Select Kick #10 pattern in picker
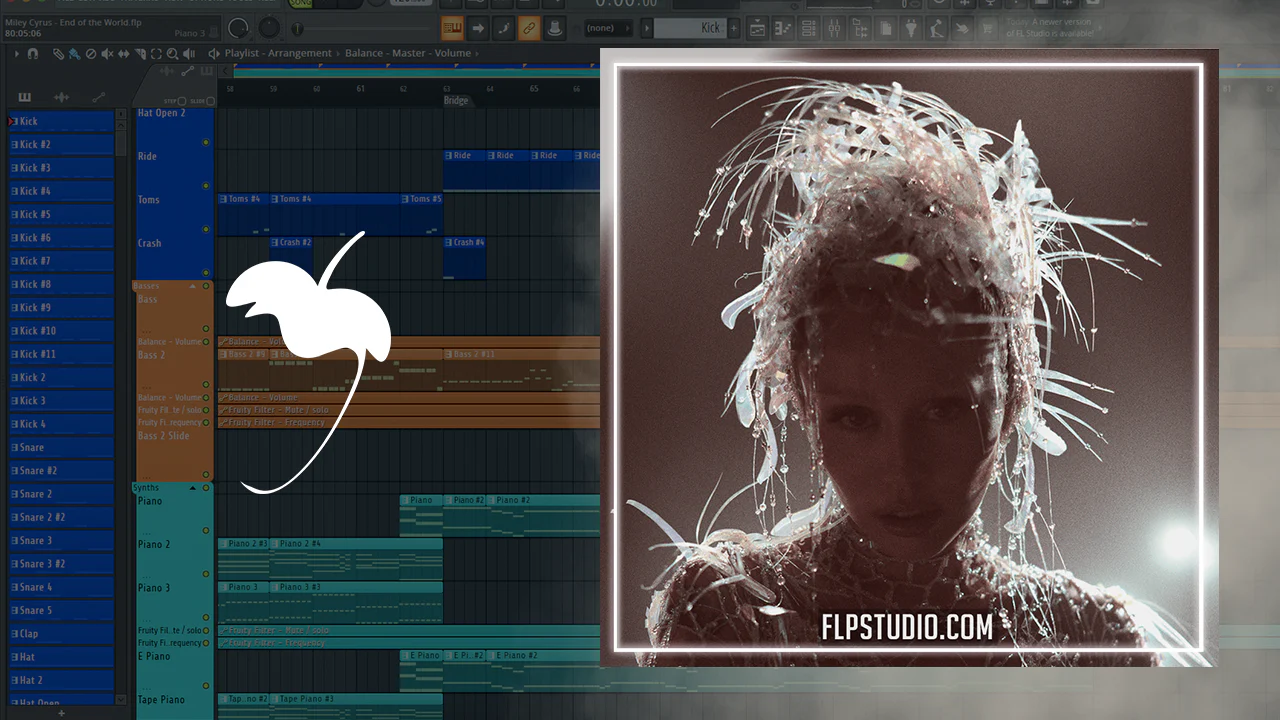Viewport: 1280px width, 720px height. (61, 331)
